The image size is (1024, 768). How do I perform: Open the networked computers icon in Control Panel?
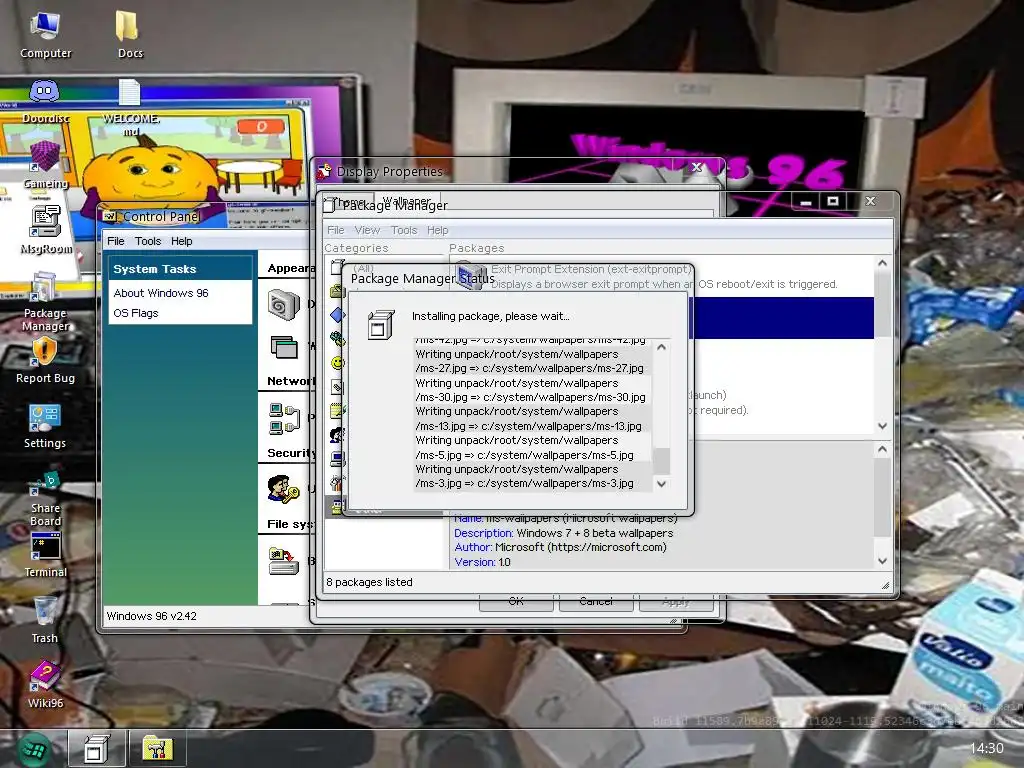[x=283, y=419]
